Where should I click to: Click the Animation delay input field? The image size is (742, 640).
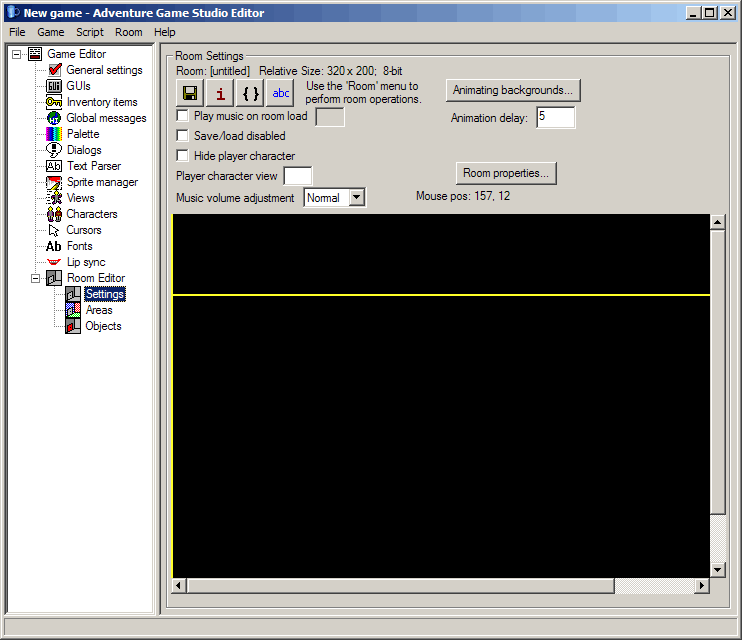[x=556, y=117]
